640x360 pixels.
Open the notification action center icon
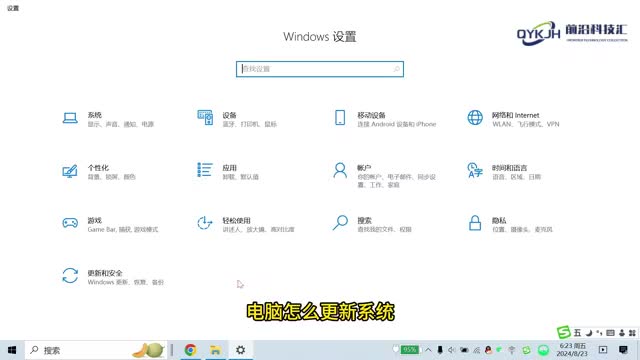pyautogui.click(x=623, y=350)
